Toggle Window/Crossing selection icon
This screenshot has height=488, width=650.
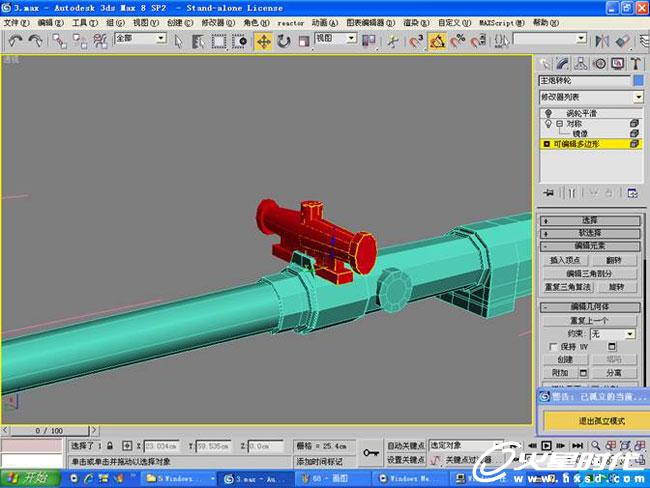[239, 41]
